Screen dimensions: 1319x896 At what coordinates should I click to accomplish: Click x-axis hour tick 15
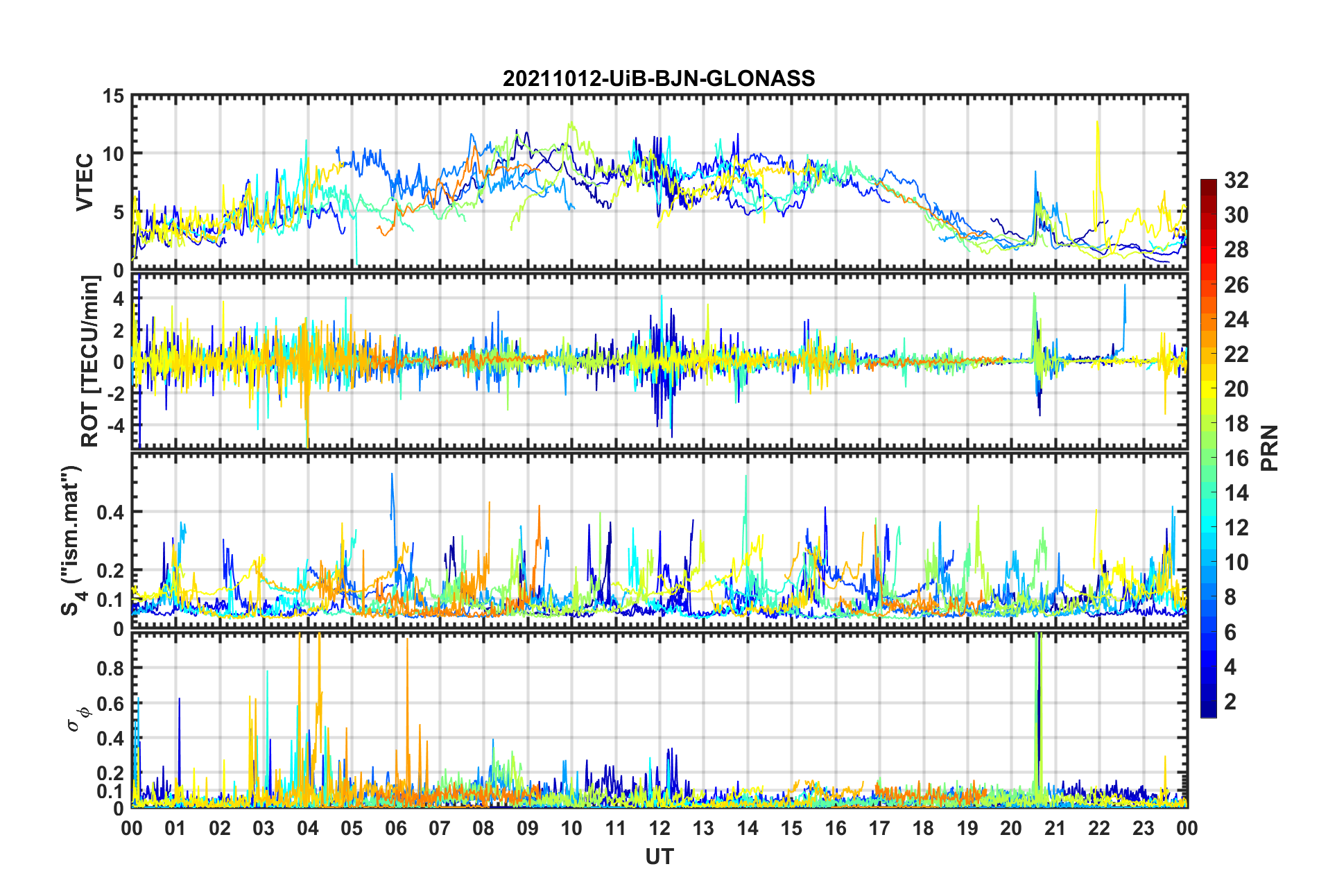[x=791, y=828]
